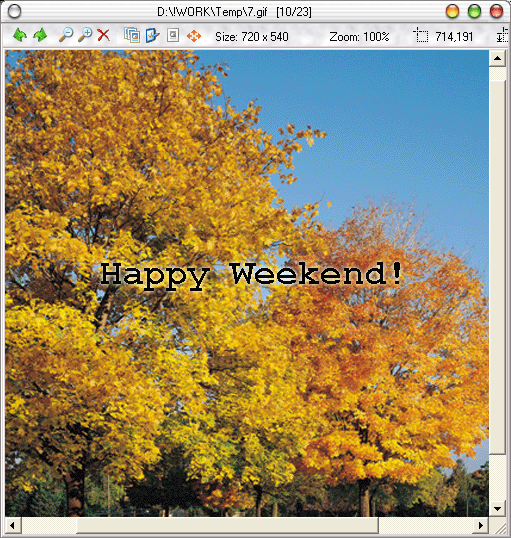511x538 pixels.
Task: Go to previous image with green back arrow
Action: 20,35
